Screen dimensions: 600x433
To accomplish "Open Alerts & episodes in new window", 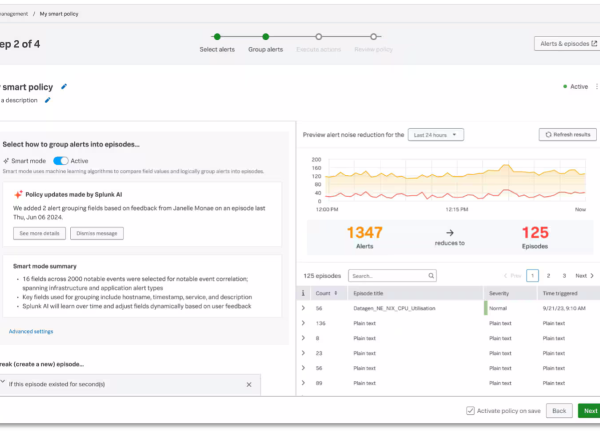I will (567, 44).
